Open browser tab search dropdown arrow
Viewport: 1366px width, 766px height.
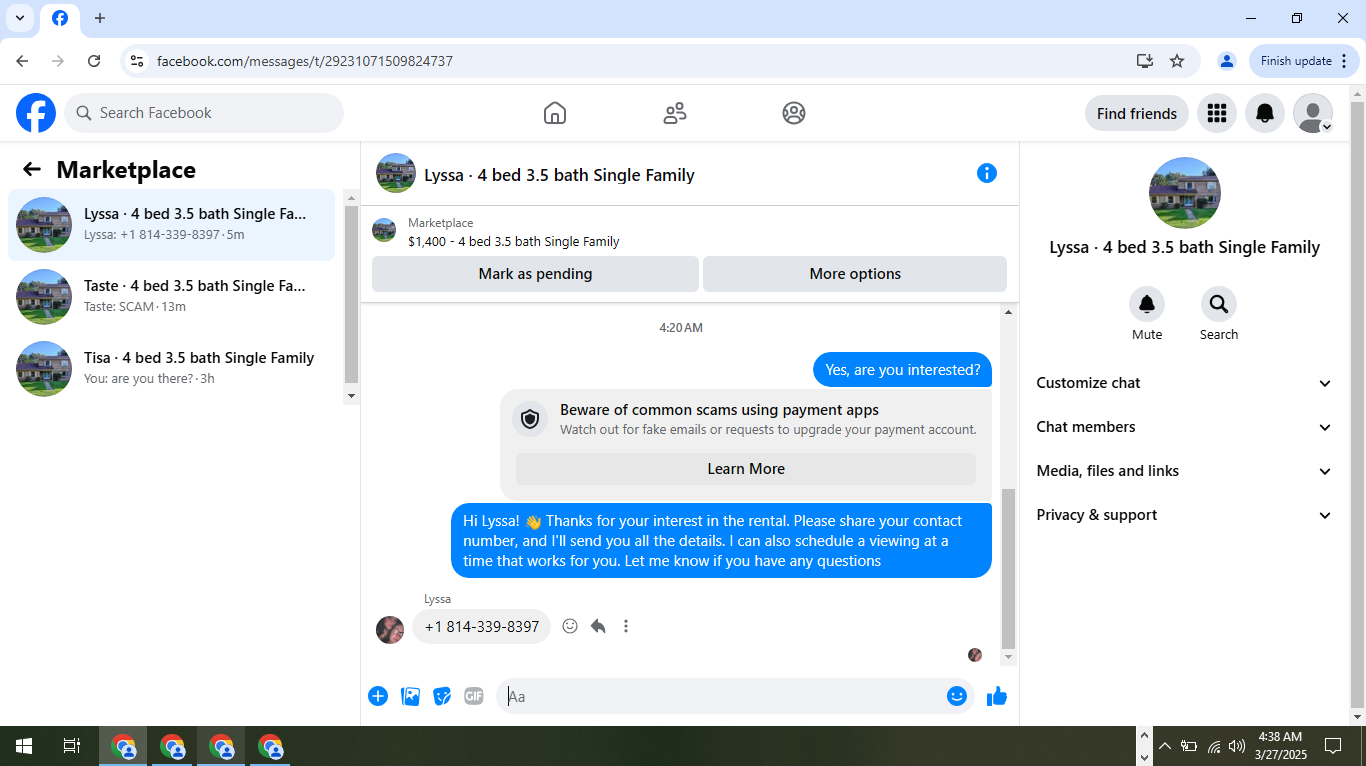click(19, 18)
